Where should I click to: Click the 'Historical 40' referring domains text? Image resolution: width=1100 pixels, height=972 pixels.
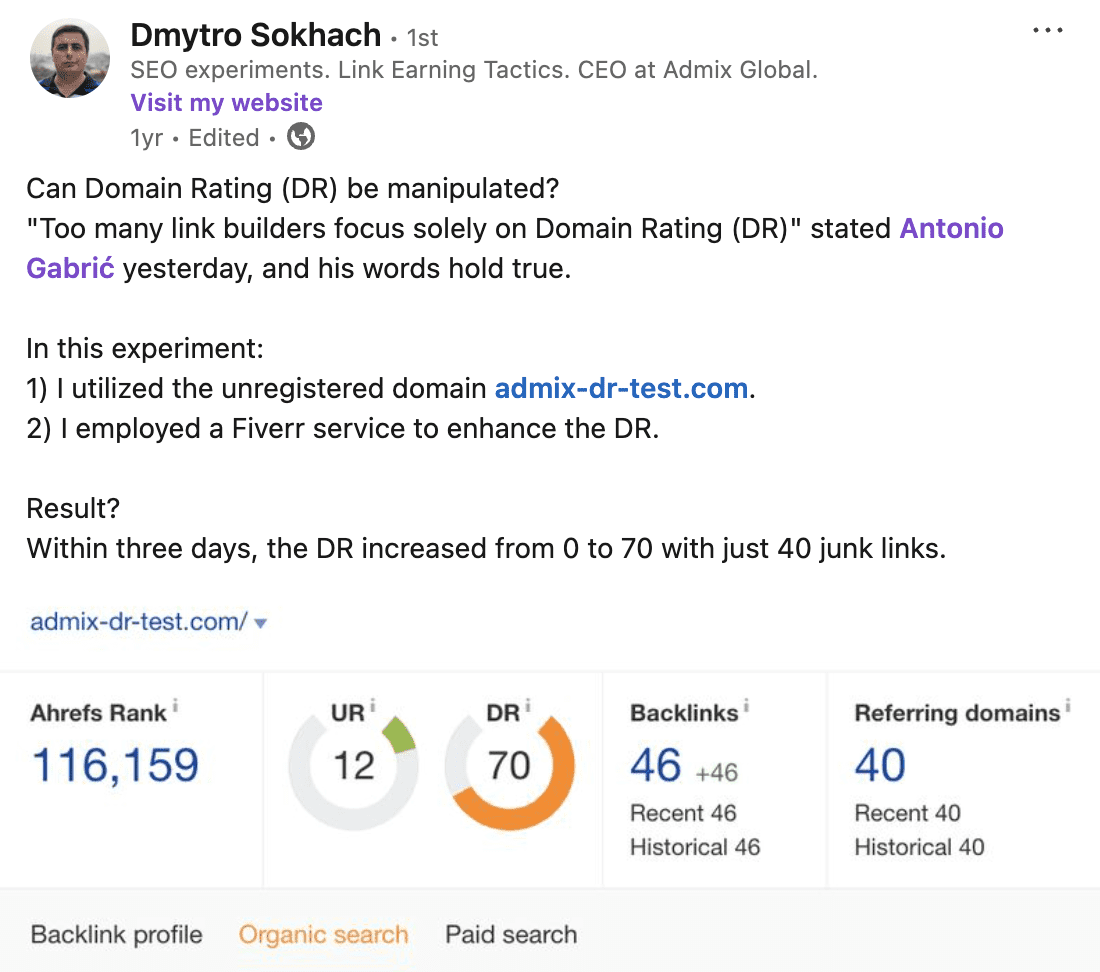click(919, 846)
